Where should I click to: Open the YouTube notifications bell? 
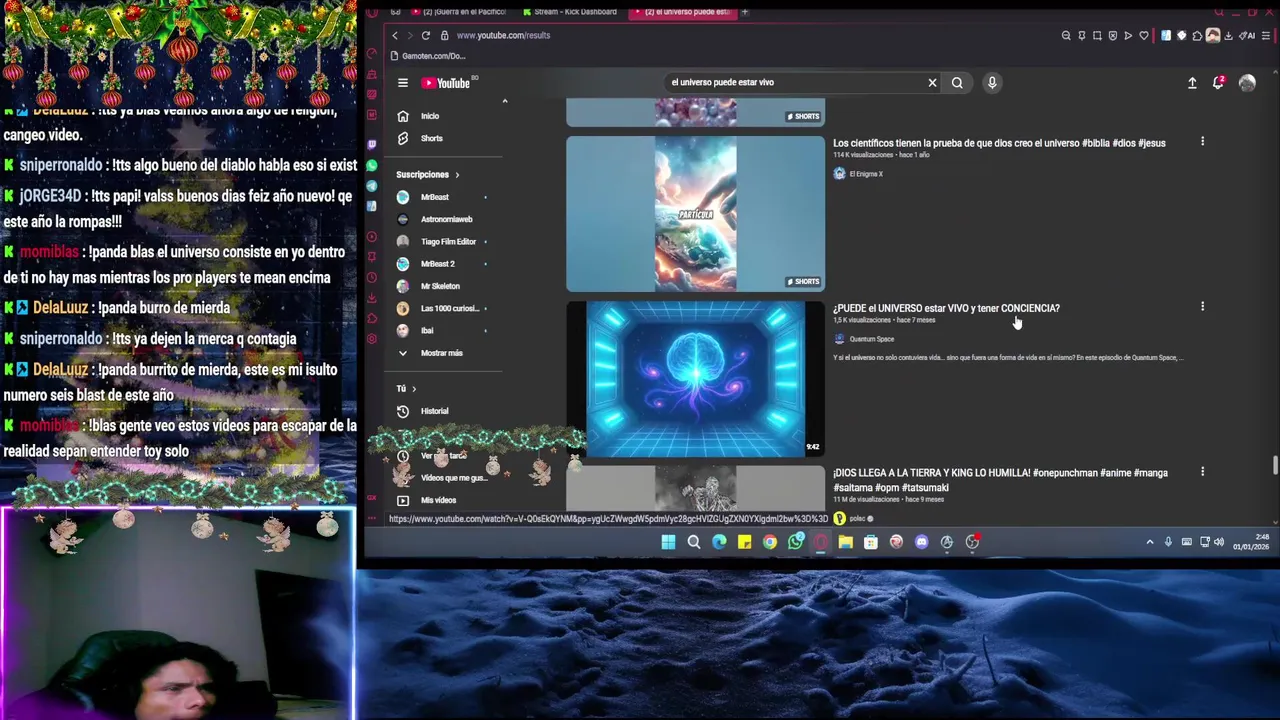[x=1218, y=83]
